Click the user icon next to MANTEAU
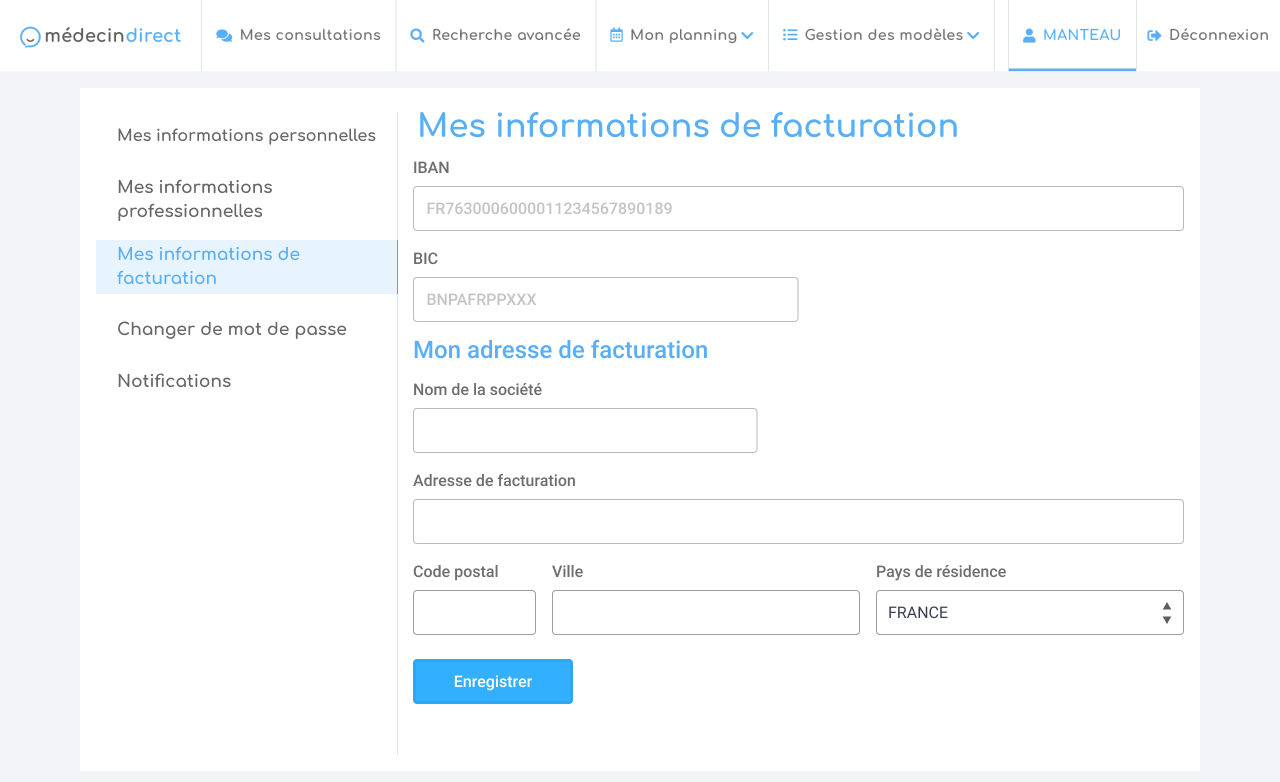 [1029, 36]
